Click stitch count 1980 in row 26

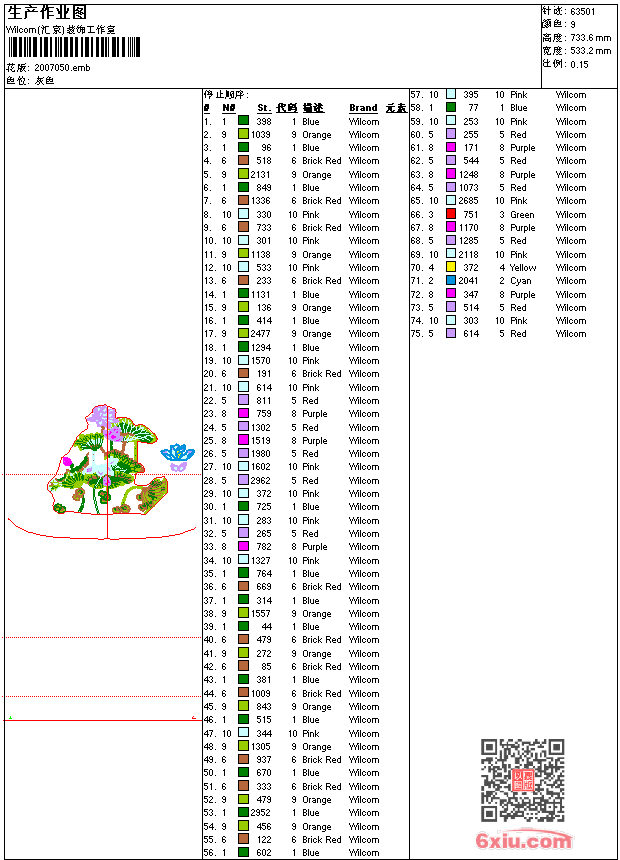pos(261,454)
